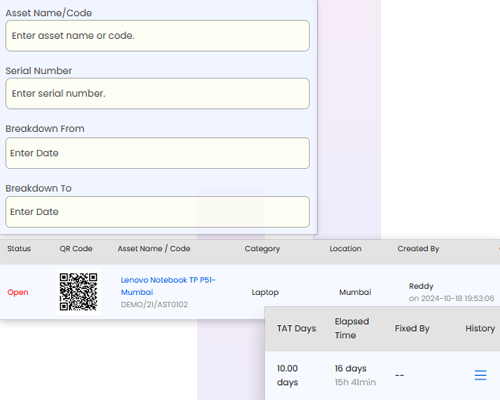
Task: Select the Mumbai location cell
Action: click(x=355, y=292)
